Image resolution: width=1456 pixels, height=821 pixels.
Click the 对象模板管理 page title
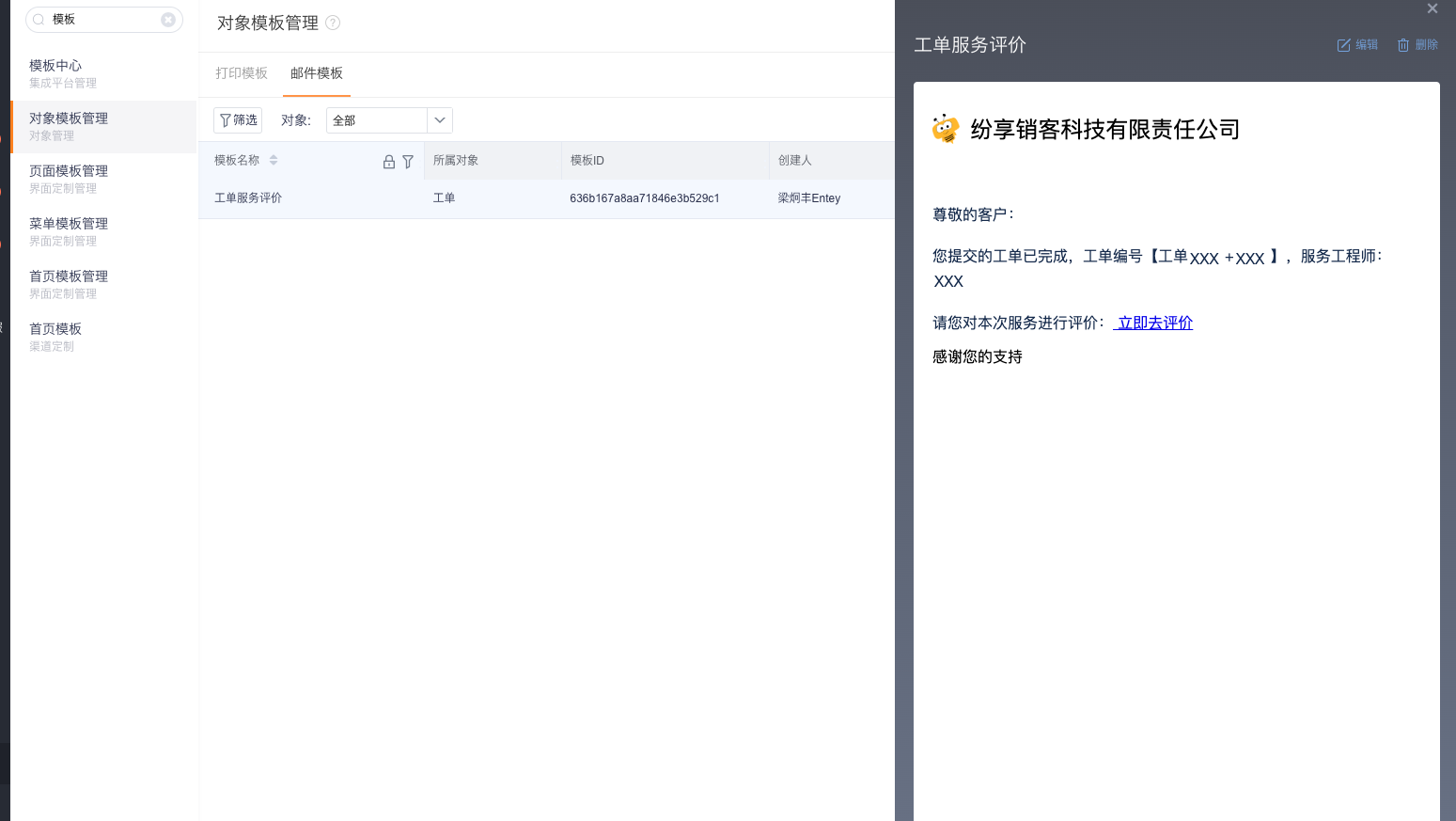click(268, 24)
